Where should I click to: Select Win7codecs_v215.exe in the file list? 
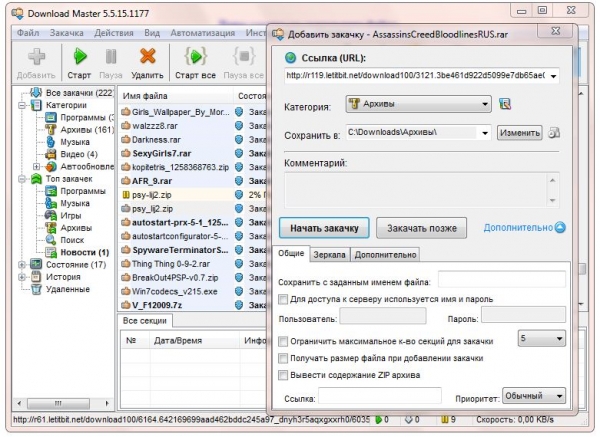[175, 292]
